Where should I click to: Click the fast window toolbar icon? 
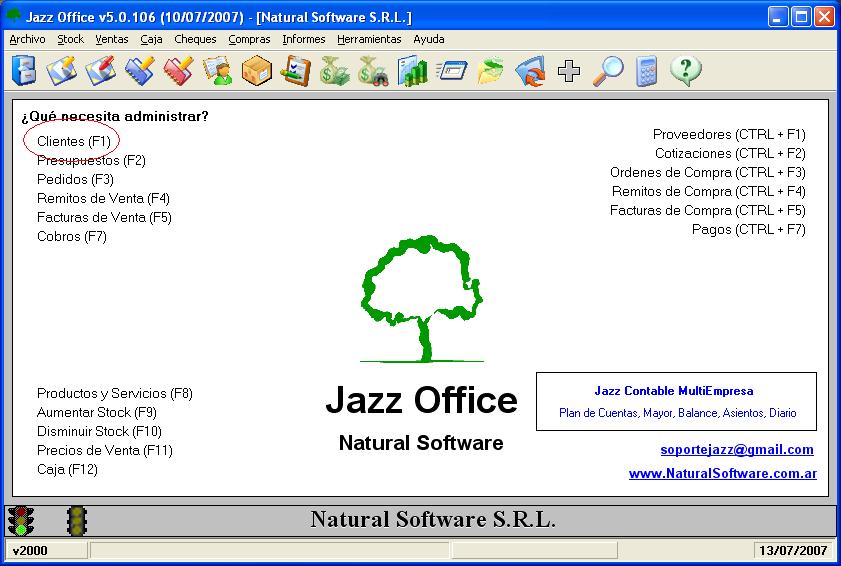point(452,70)
